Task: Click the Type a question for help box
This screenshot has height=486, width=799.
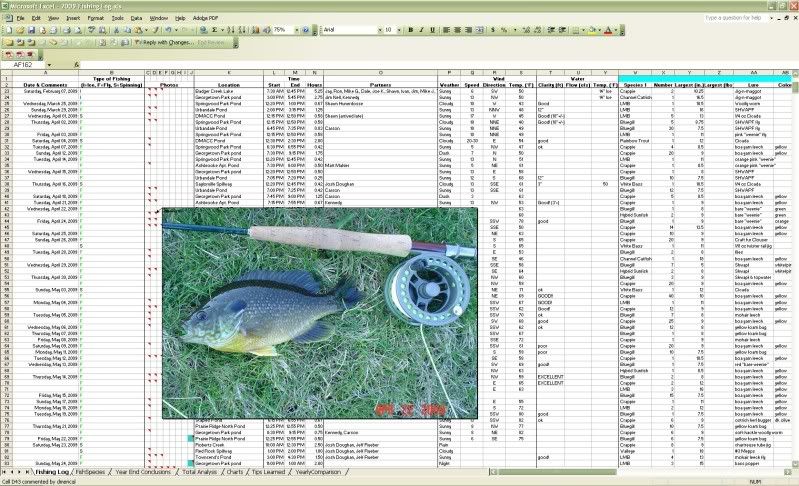Action: tap(736, 18)
